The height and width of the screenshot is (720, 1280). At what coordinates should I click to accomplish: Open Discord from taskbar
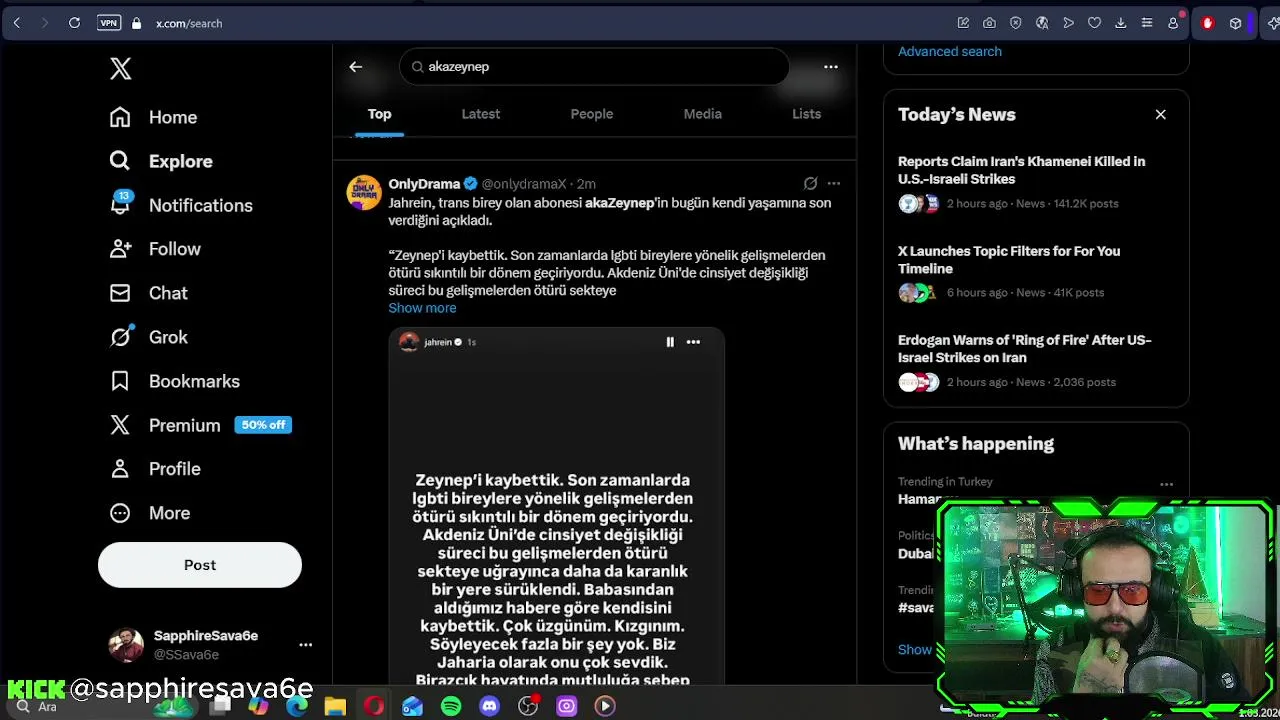(489, 706)
